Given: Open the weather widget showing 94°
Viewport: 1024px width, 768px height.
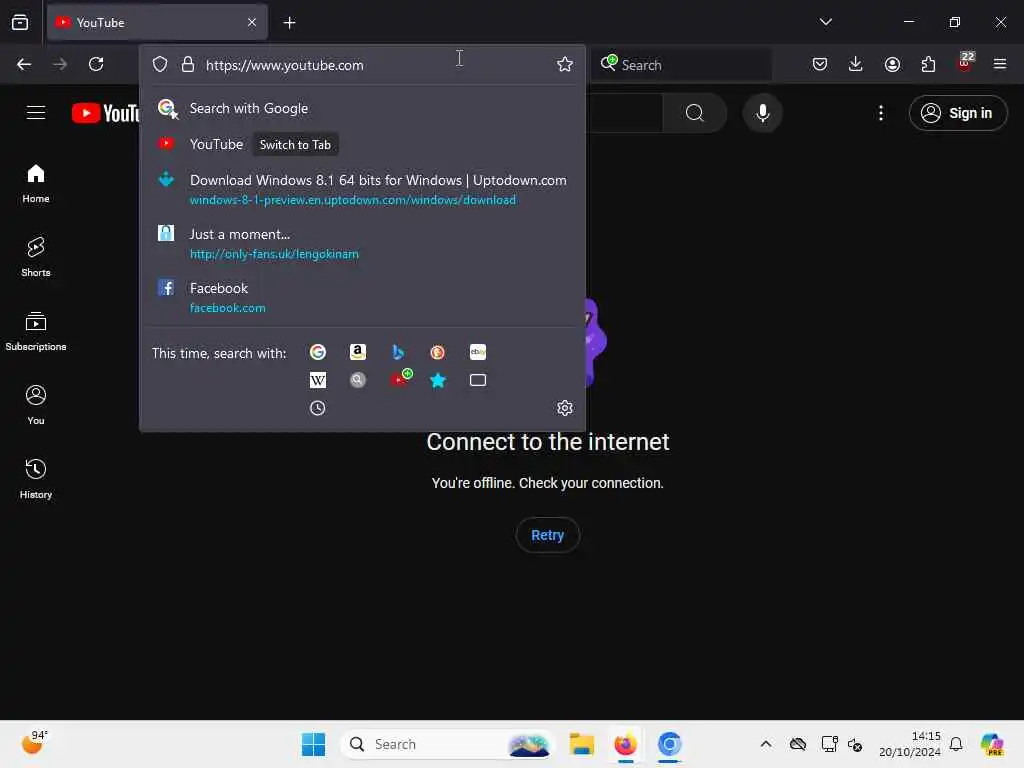Looking at the screenshot, I should 35,743.
